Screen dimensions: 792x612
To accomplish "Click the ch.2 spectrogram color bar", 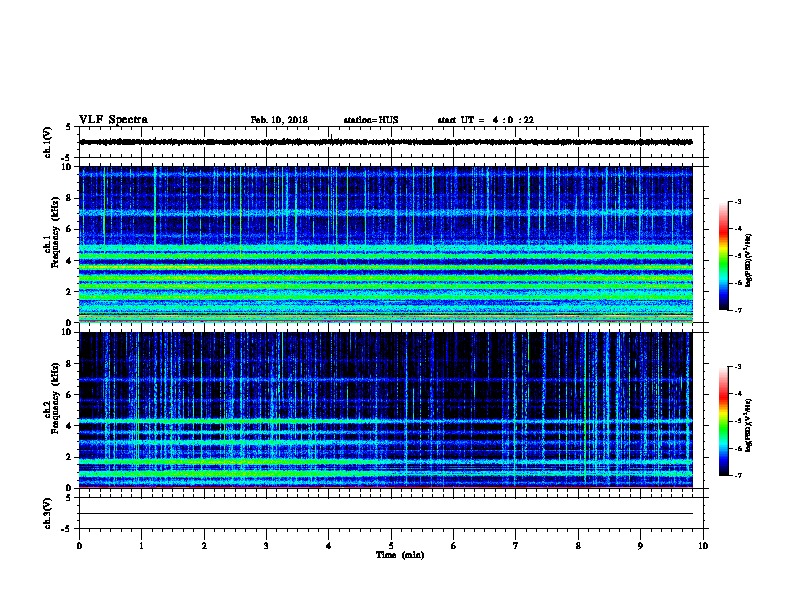I will click(724, 421).
